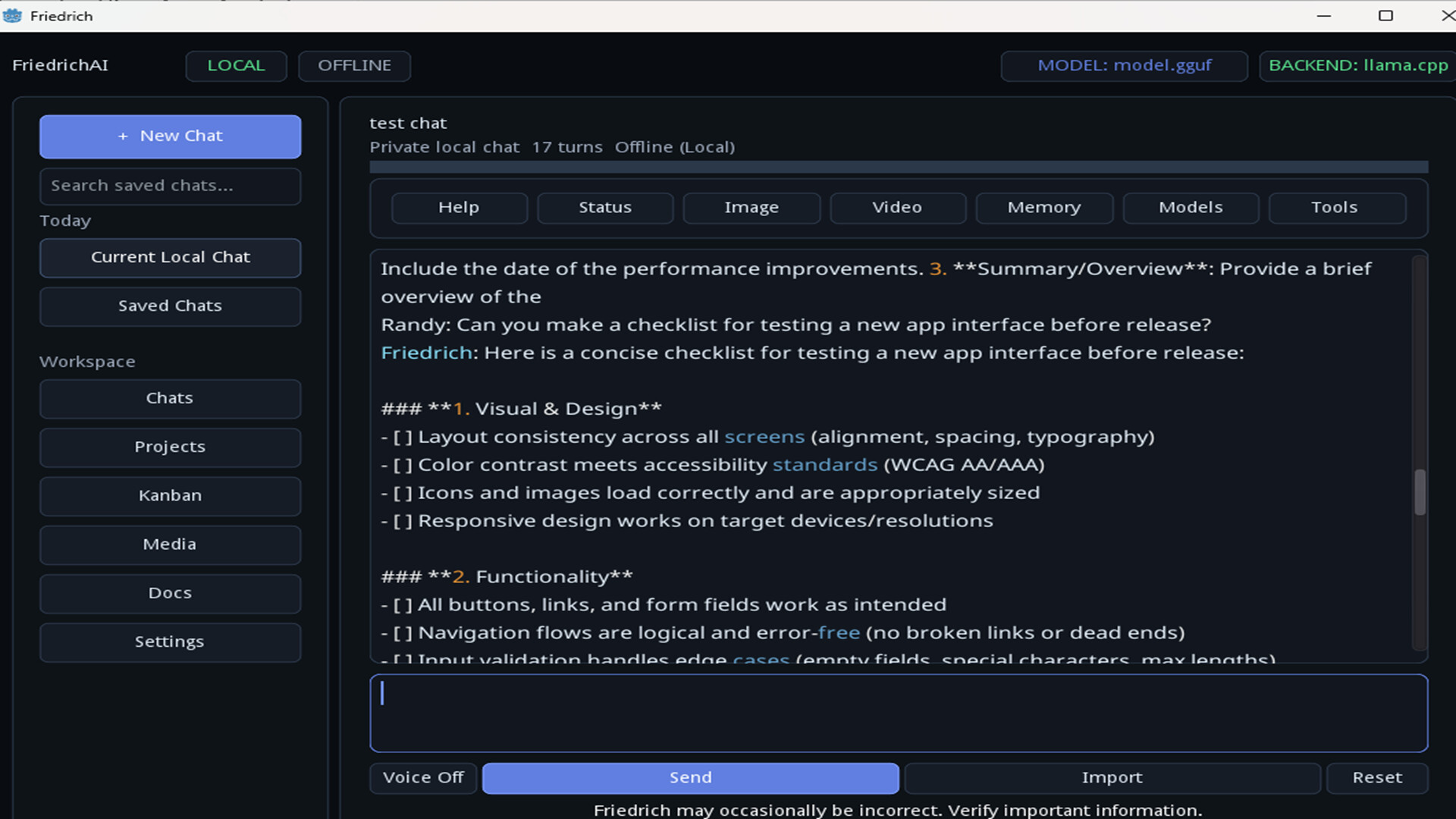
Task: Click 'Private local chat' status text
Action: (x=444, y=148)
